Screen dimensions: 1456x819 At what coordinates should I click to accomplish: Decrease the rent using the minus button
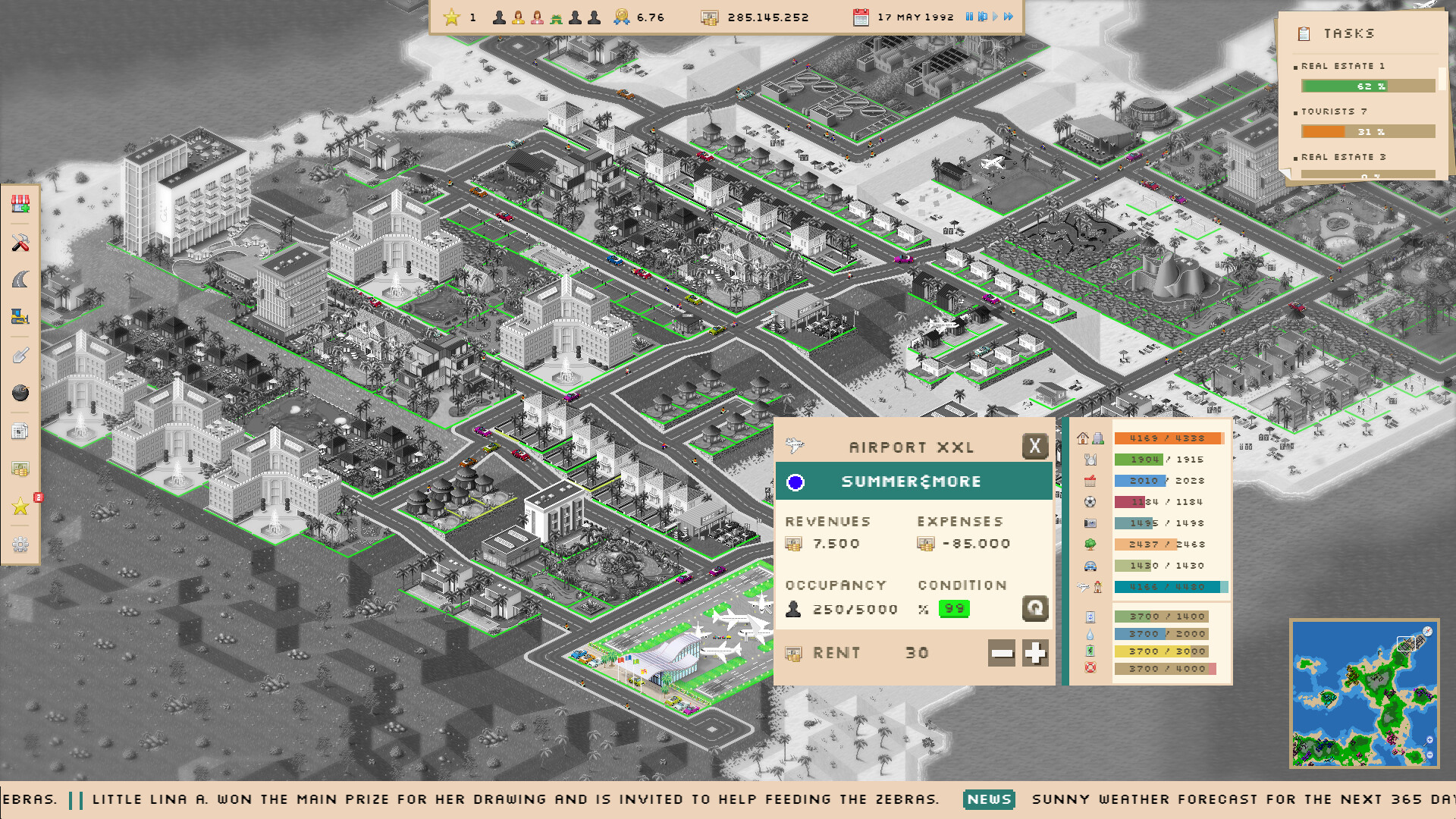point(1001,653)
